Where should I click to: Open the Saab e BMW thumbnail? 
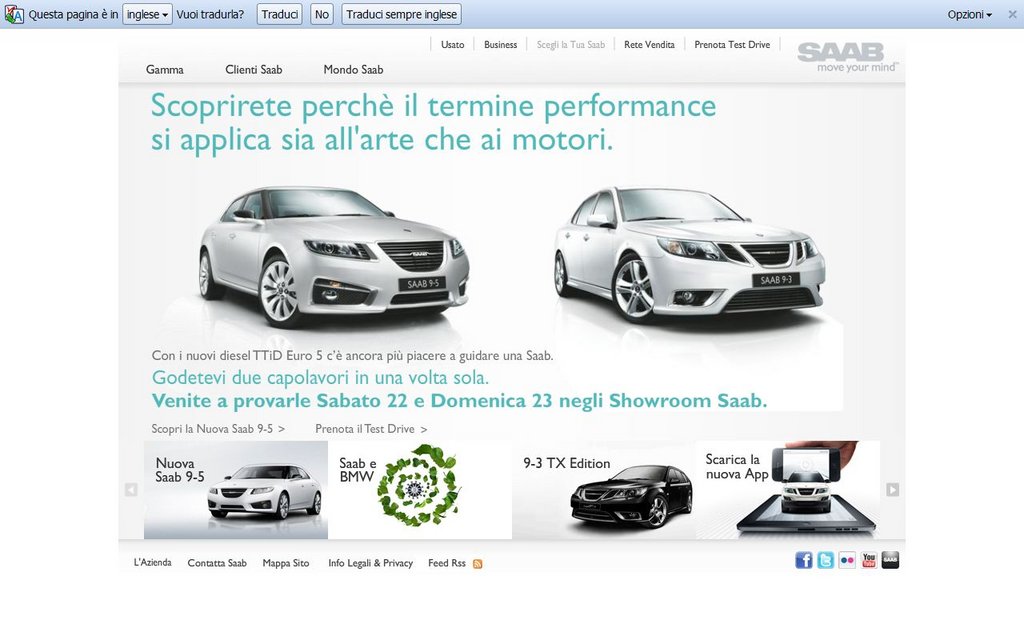click(420, 490)
